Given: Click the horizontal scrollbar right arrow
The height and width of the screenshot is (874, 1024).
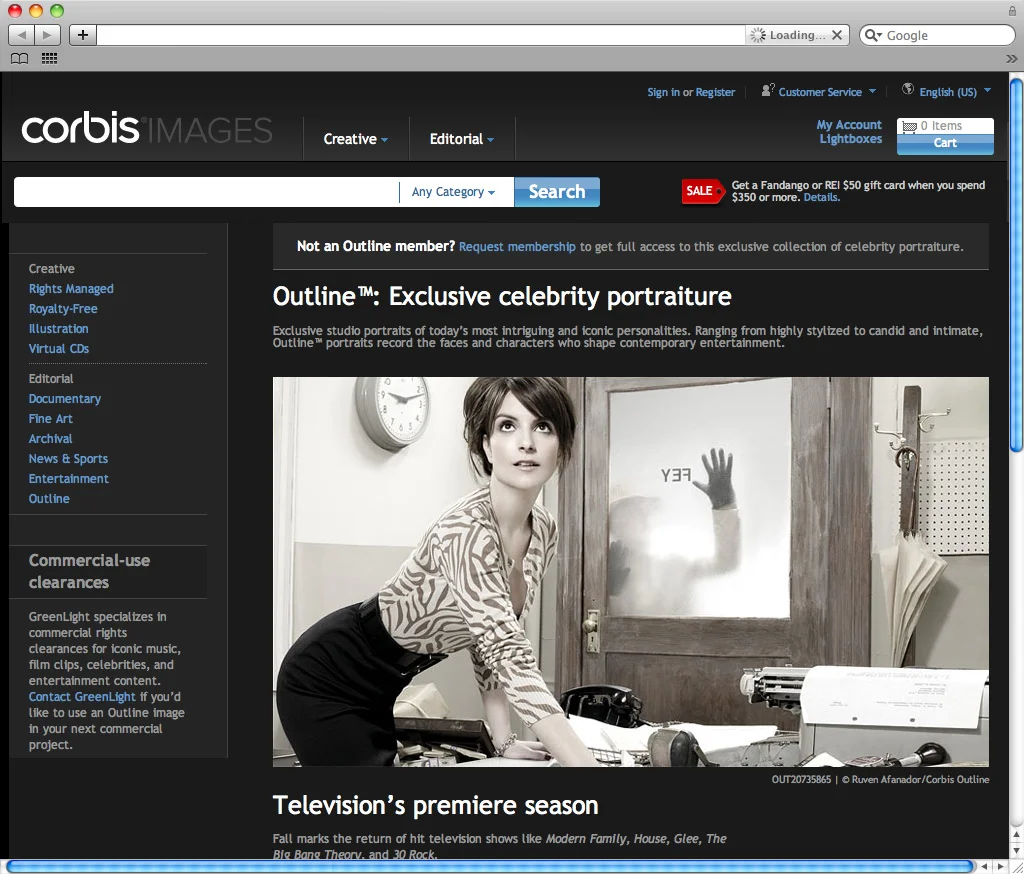Looking at the screenshot, I should (1000, 867).
